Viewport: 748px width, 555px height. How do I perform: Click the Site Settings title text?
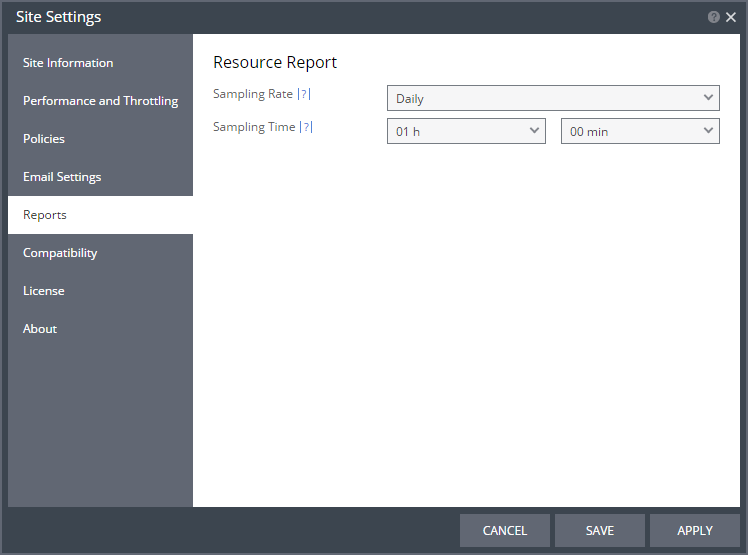(x=59, y=17)
